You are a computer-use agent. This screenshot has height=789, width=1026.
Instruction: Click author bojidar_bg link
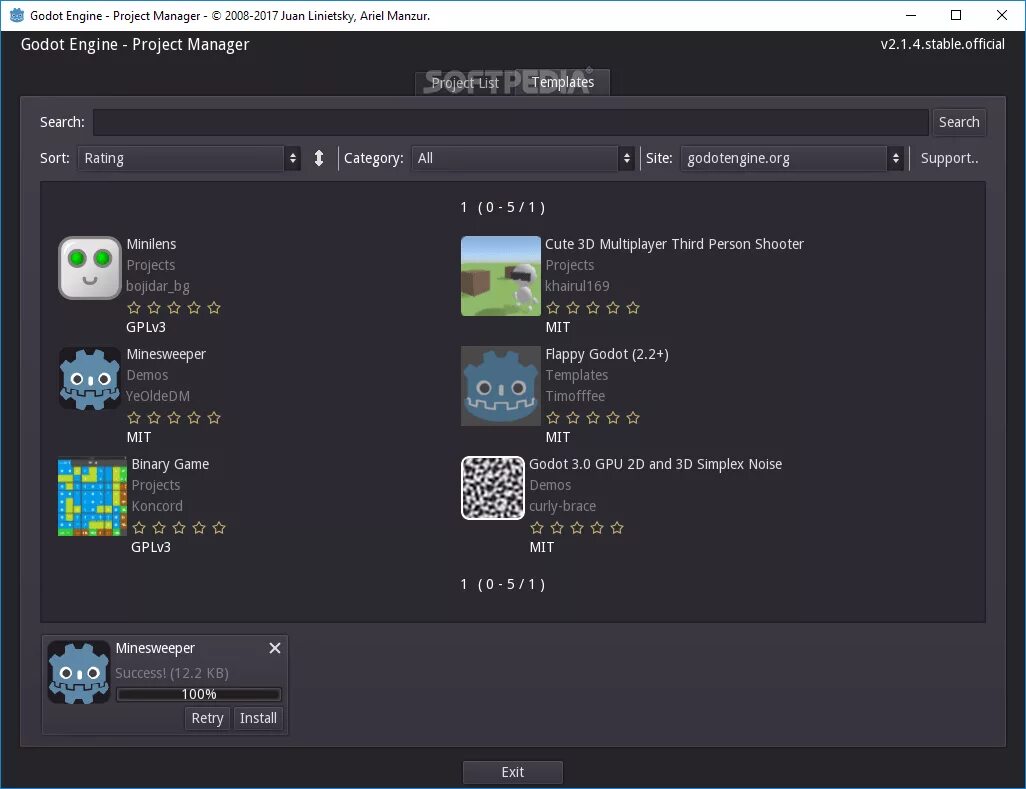(x=158, y=286)
